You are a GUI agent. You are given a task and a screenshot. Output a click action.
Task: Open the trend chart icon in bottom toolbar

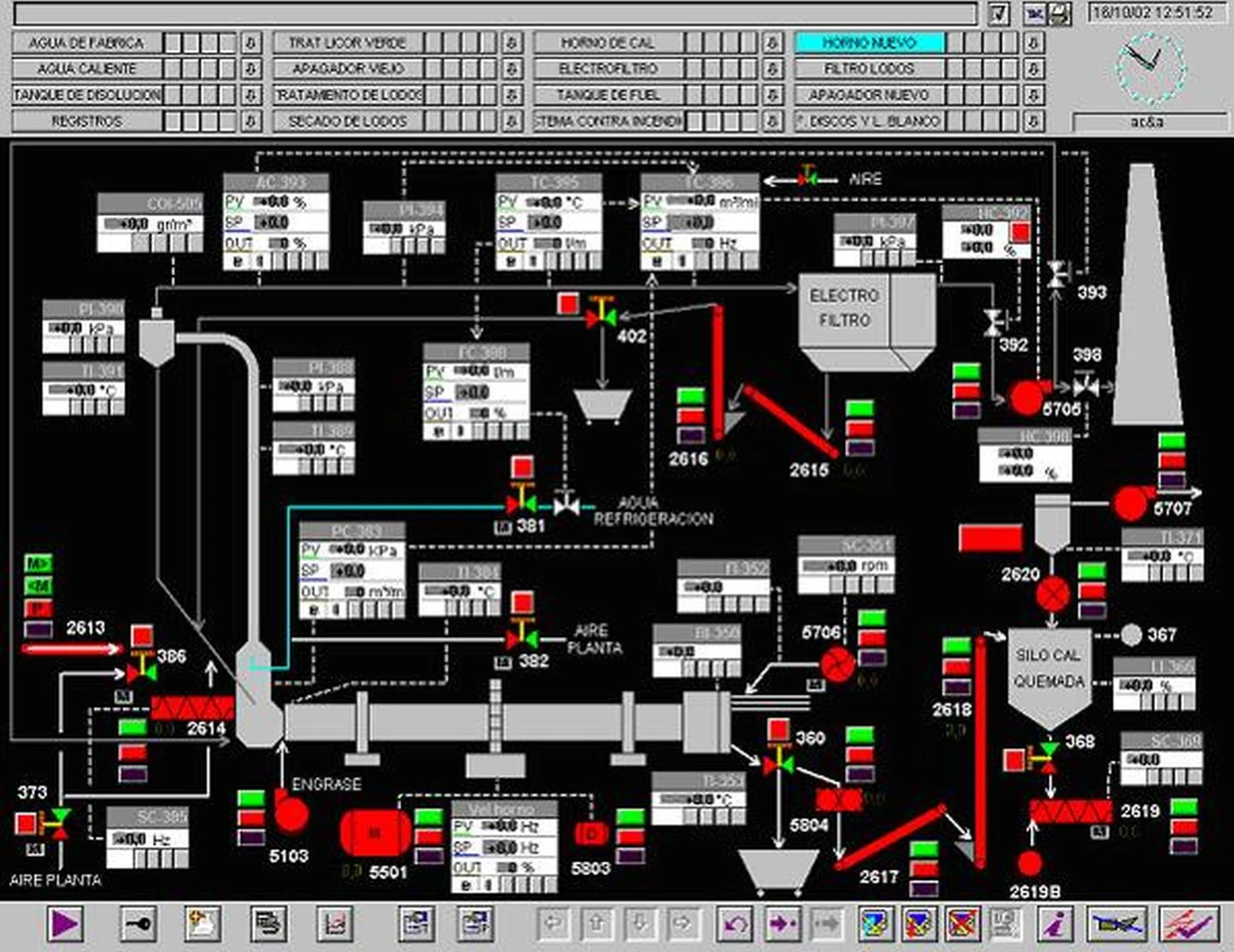(335, 924)
